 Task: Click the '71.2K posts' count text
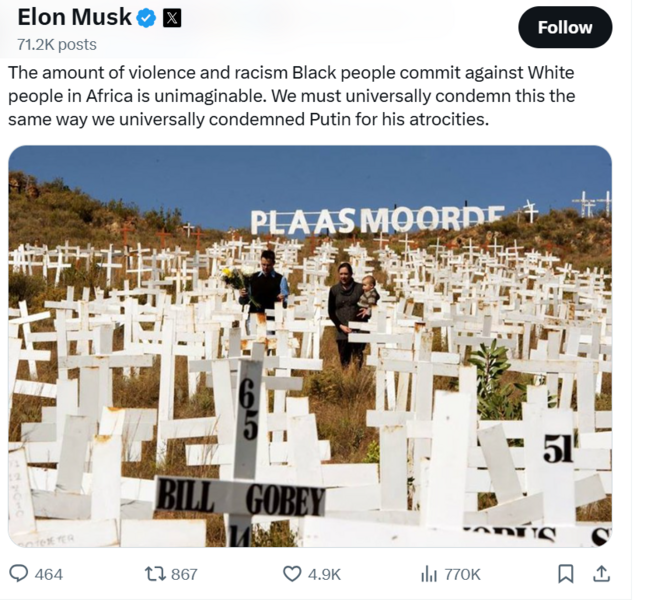coord(57,44)
